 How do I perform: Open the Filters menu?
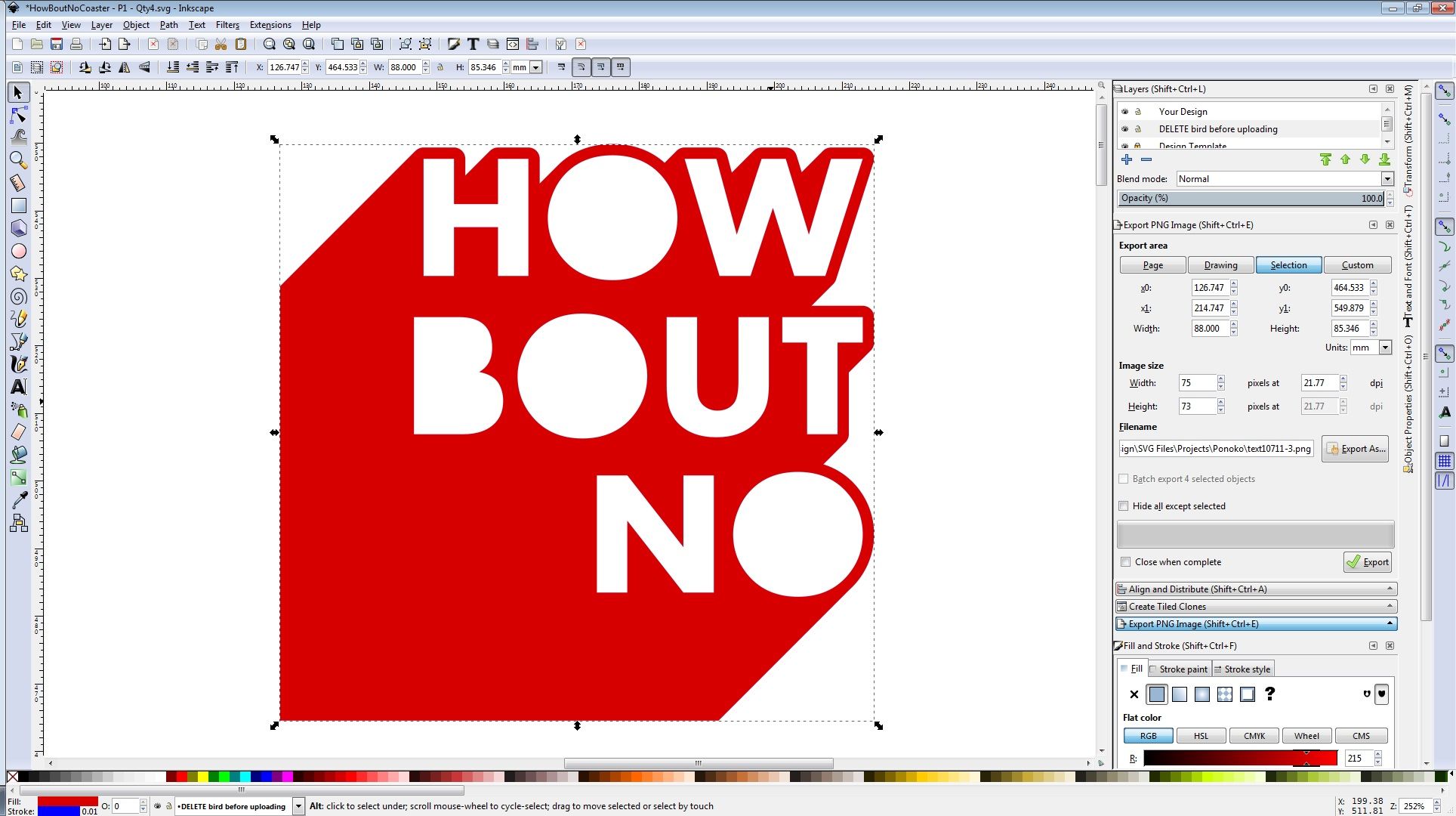[x=227, y=25]
